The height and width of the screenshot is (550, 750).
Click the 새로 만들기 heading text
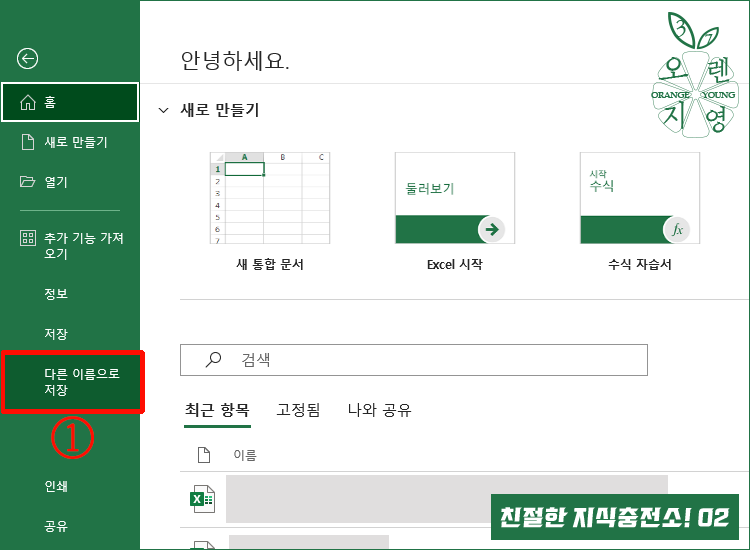(220, 110)
